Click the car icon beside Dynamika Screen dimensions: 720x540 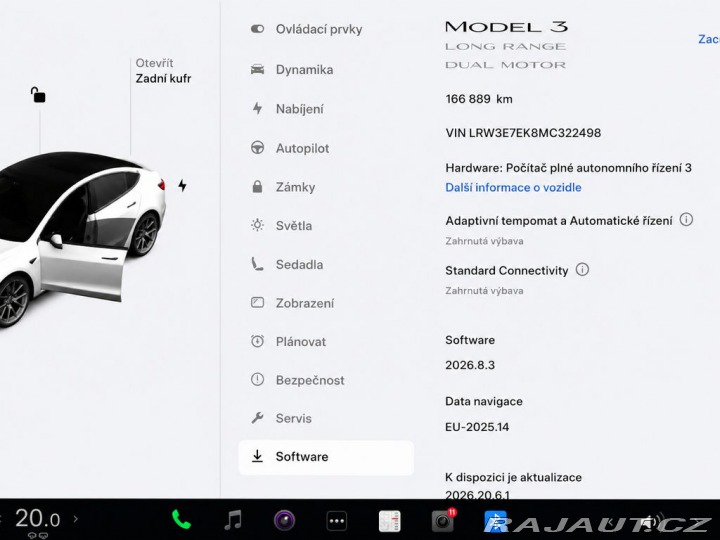click(257, 69)
